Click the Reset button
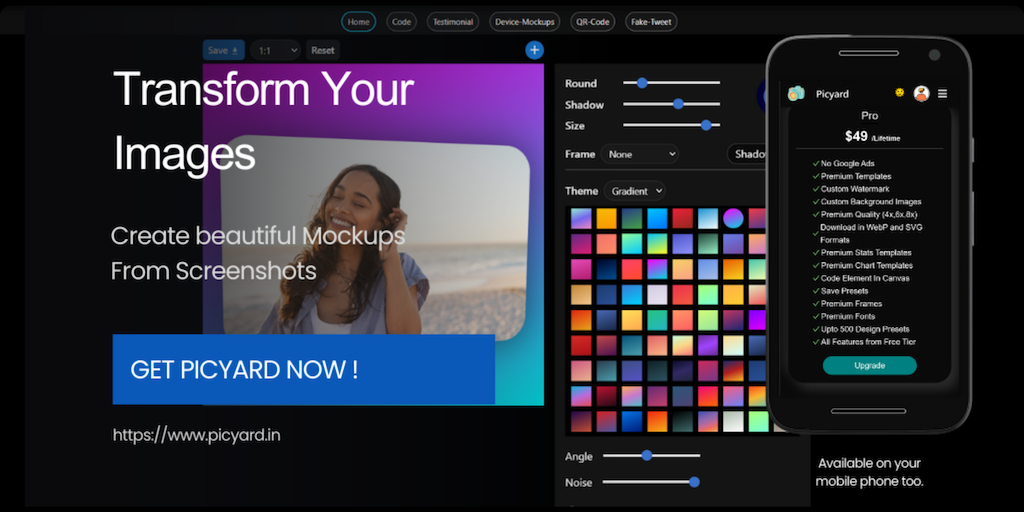Viewport: 1024px width, 512px height. click(323, 50)
